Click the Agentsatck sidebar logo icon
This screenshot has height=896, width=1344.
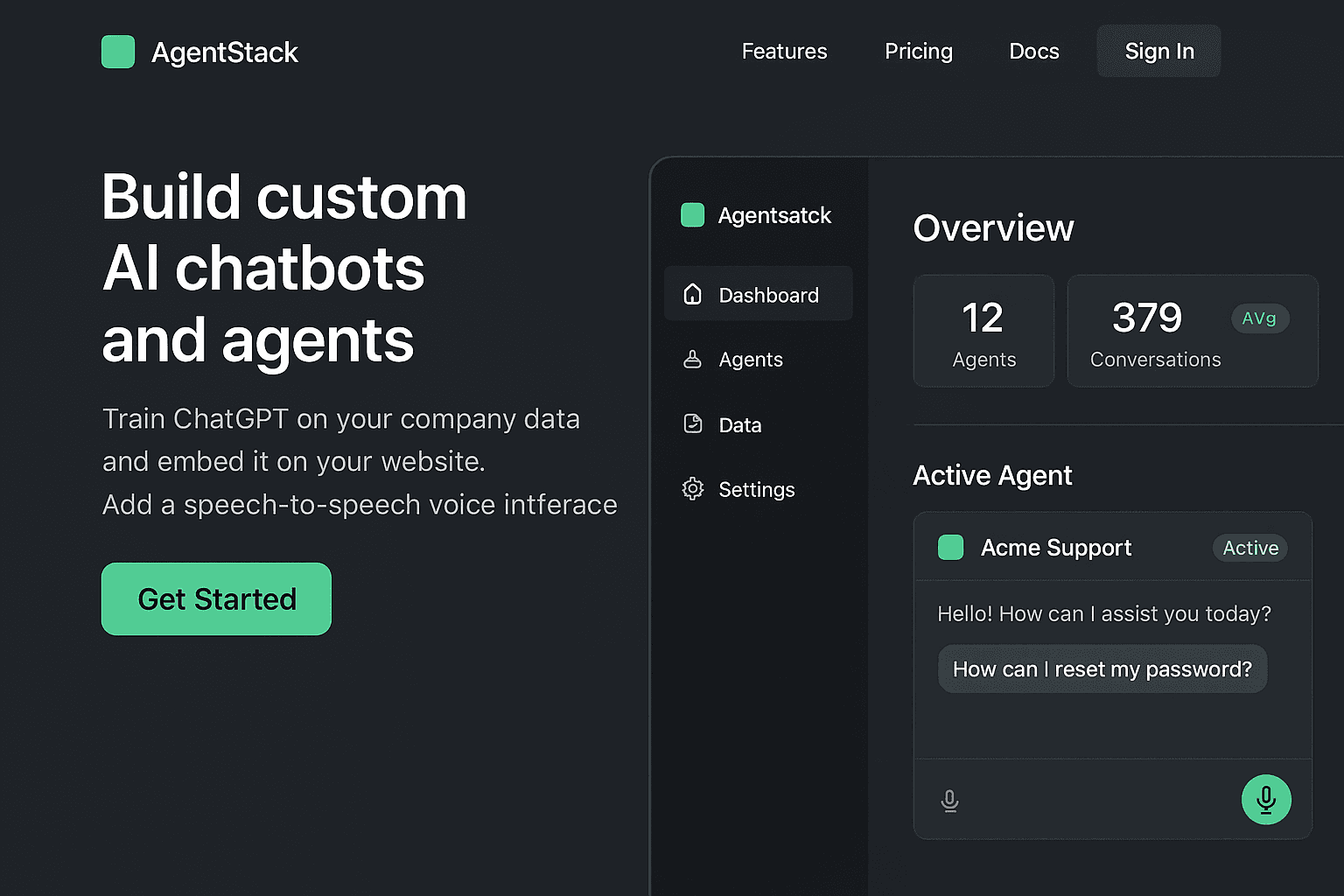tap(692, 214)
